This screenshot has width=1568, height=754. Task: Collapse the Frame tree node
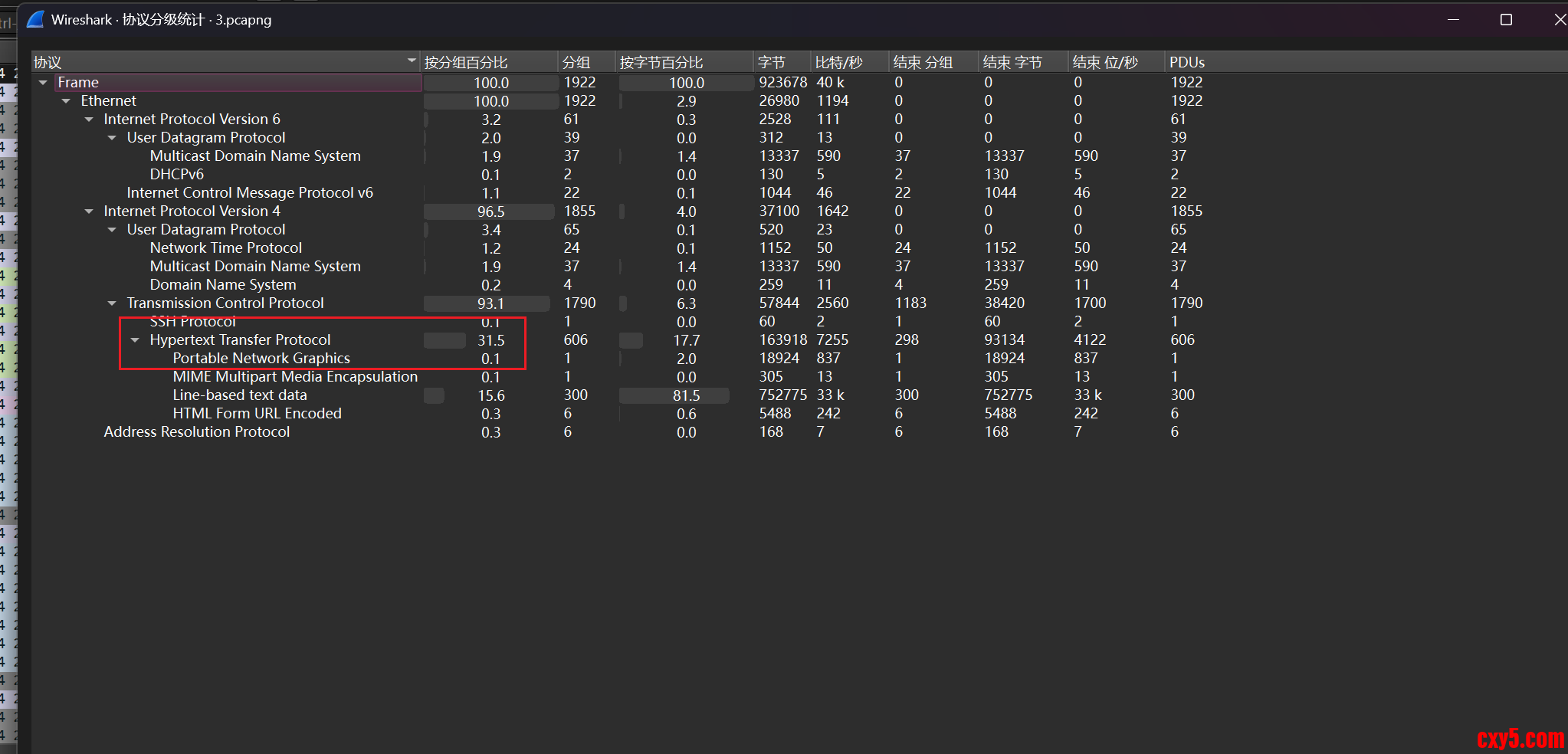(x=43, y=83)
